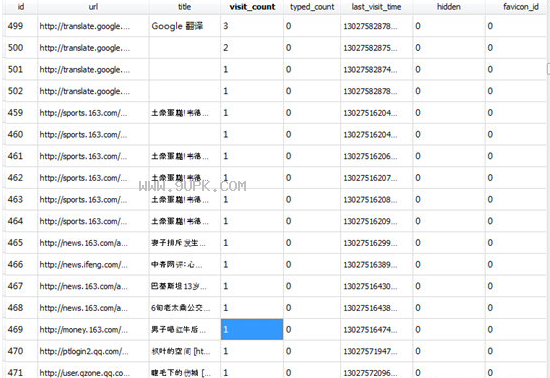Screen dimensions: 550x378
Task: Select visit_count value 3 in row 499
Action: (252, 26)
